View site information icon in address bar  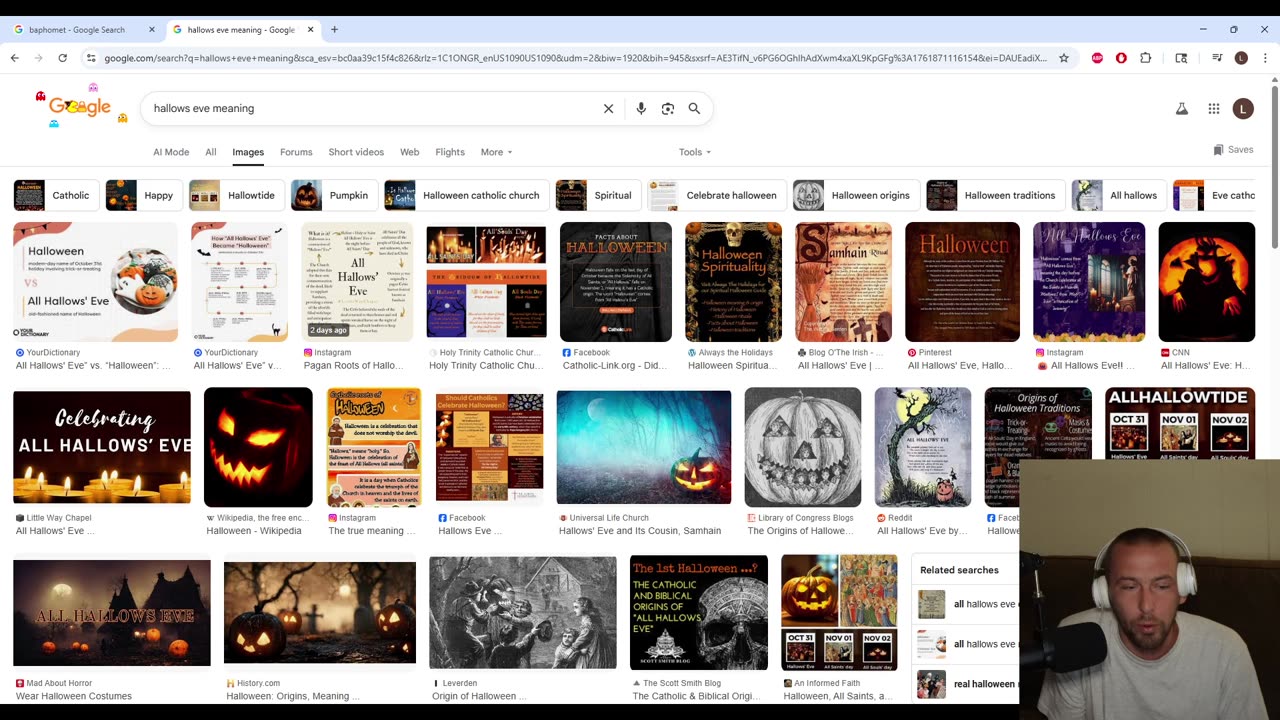[x=91, y=58]
